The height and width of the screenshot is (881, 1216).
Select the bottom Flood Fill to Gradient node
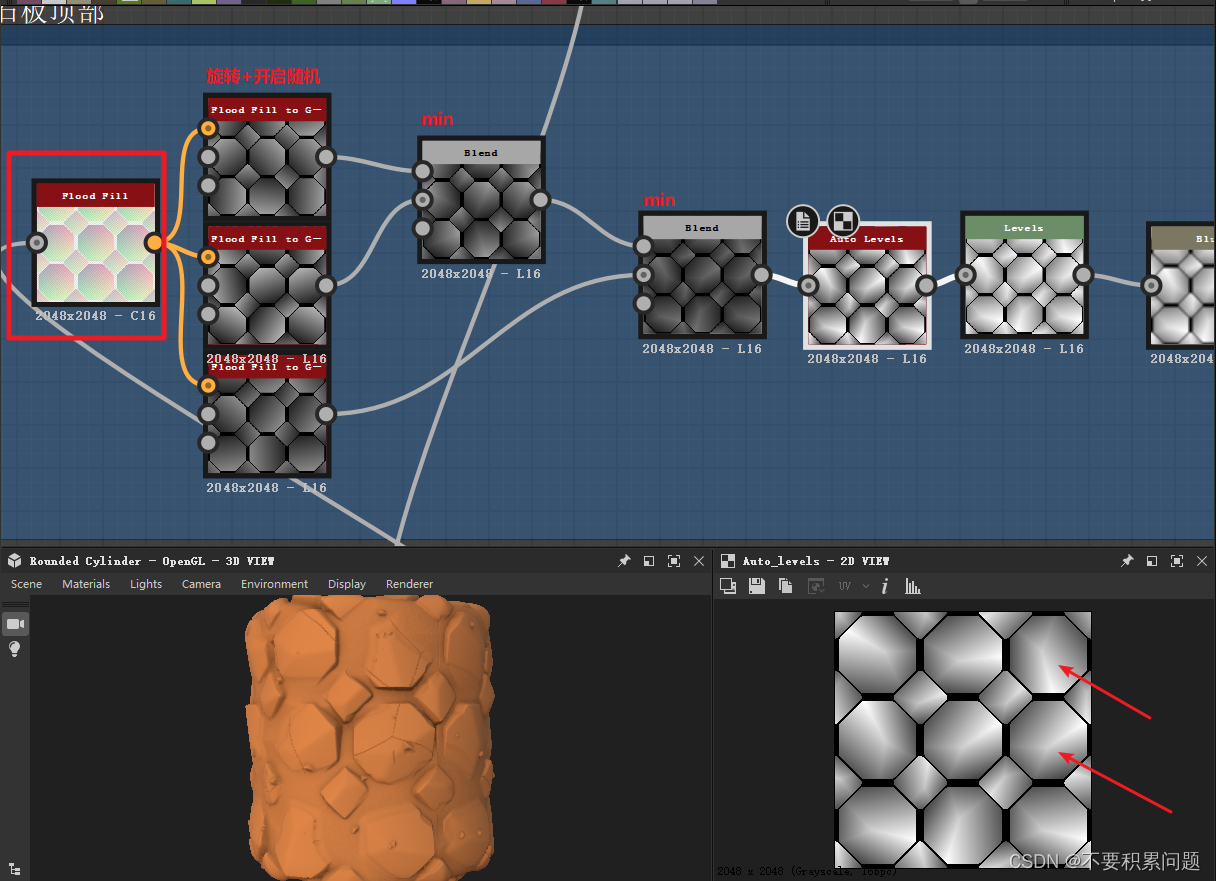(x=267, y=414)
